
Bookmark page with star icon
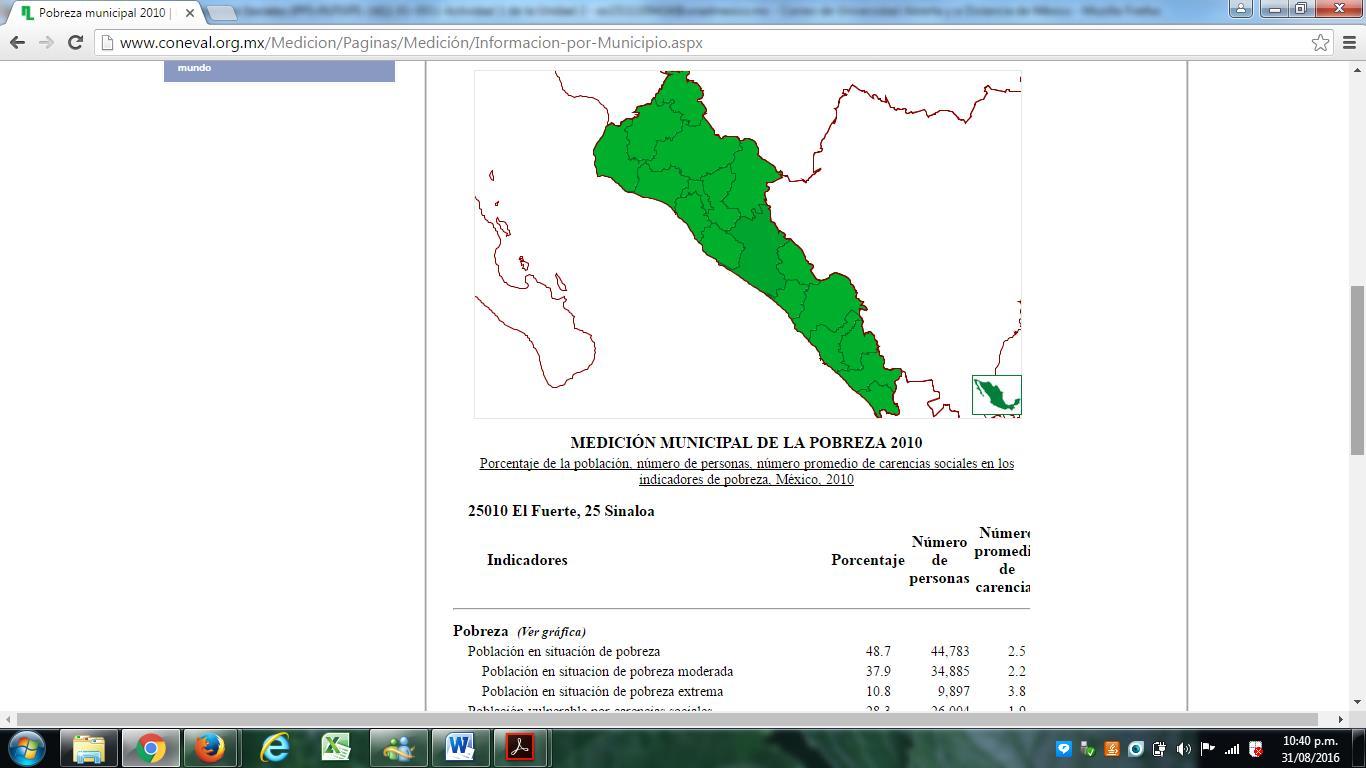1320,43
